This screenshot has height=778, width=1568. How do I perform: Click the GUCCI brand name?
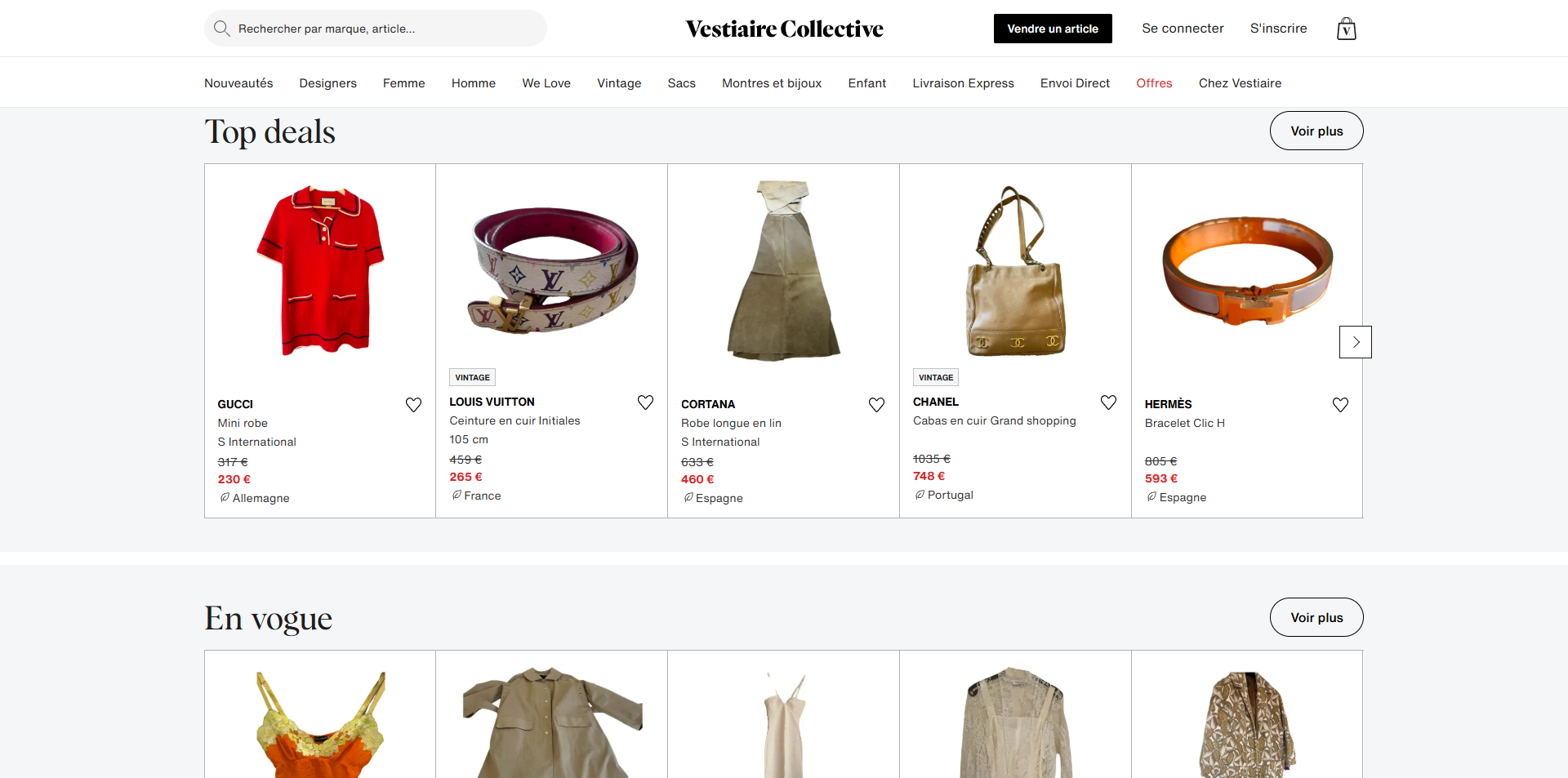[235, 404]
